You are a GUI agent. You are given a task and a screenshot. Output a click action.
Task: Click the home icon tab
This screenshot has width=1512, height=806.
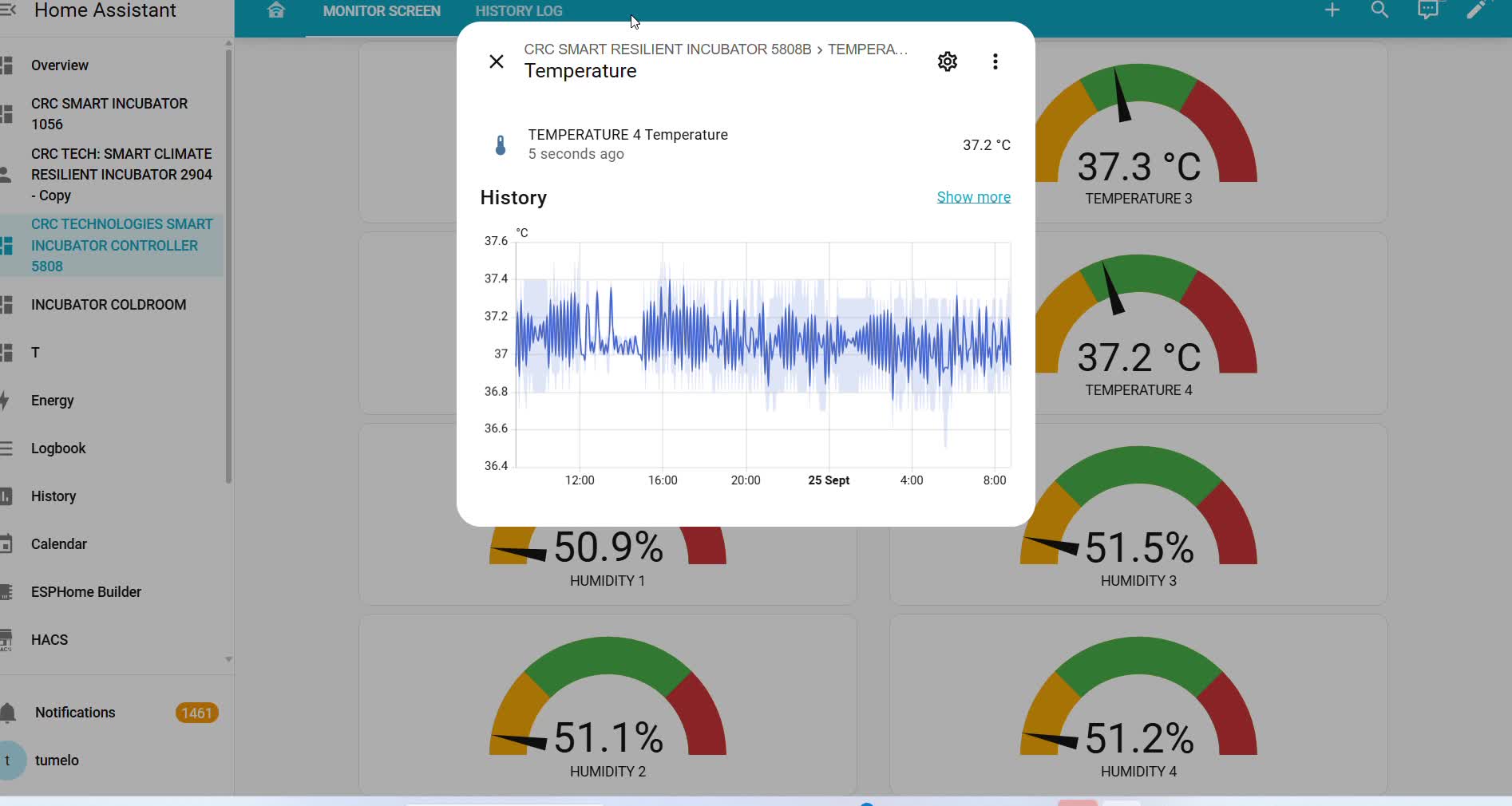click(x=276, y=10)
